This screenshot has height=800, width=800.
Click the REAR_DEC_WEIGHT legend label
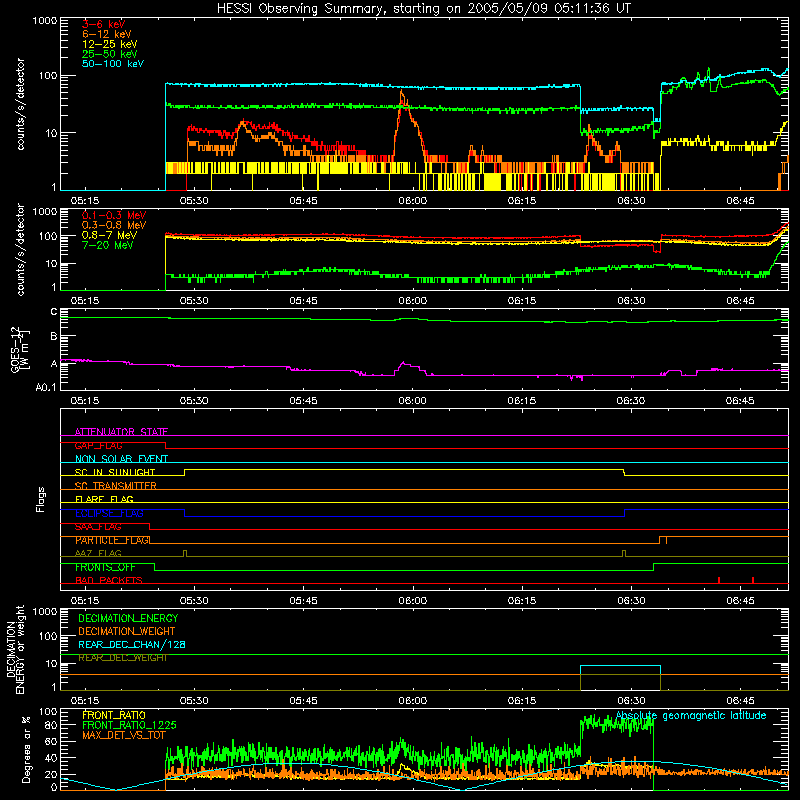[123, 658]
